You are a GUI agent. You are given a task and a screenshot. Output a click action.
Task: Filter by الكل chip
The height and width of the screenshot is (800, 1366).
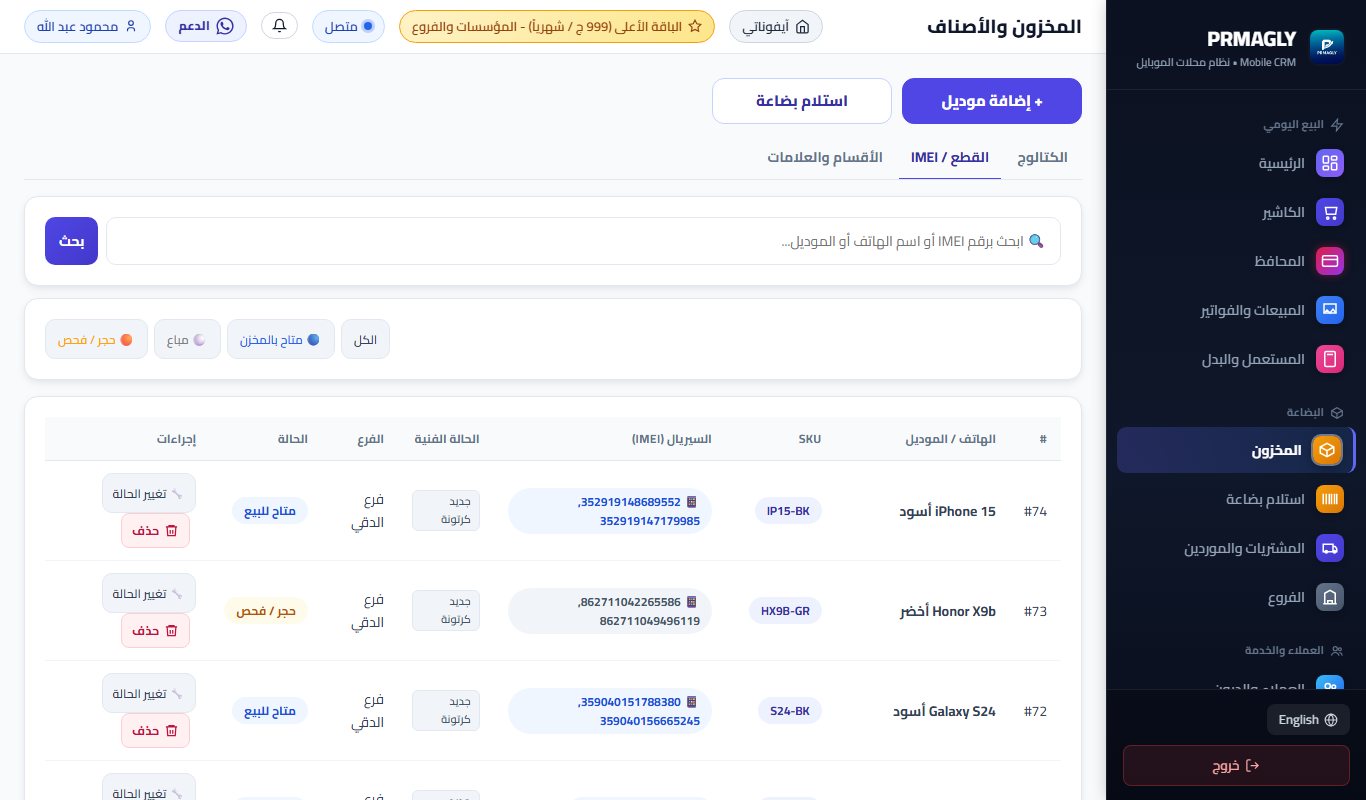[x=365, y=339]
